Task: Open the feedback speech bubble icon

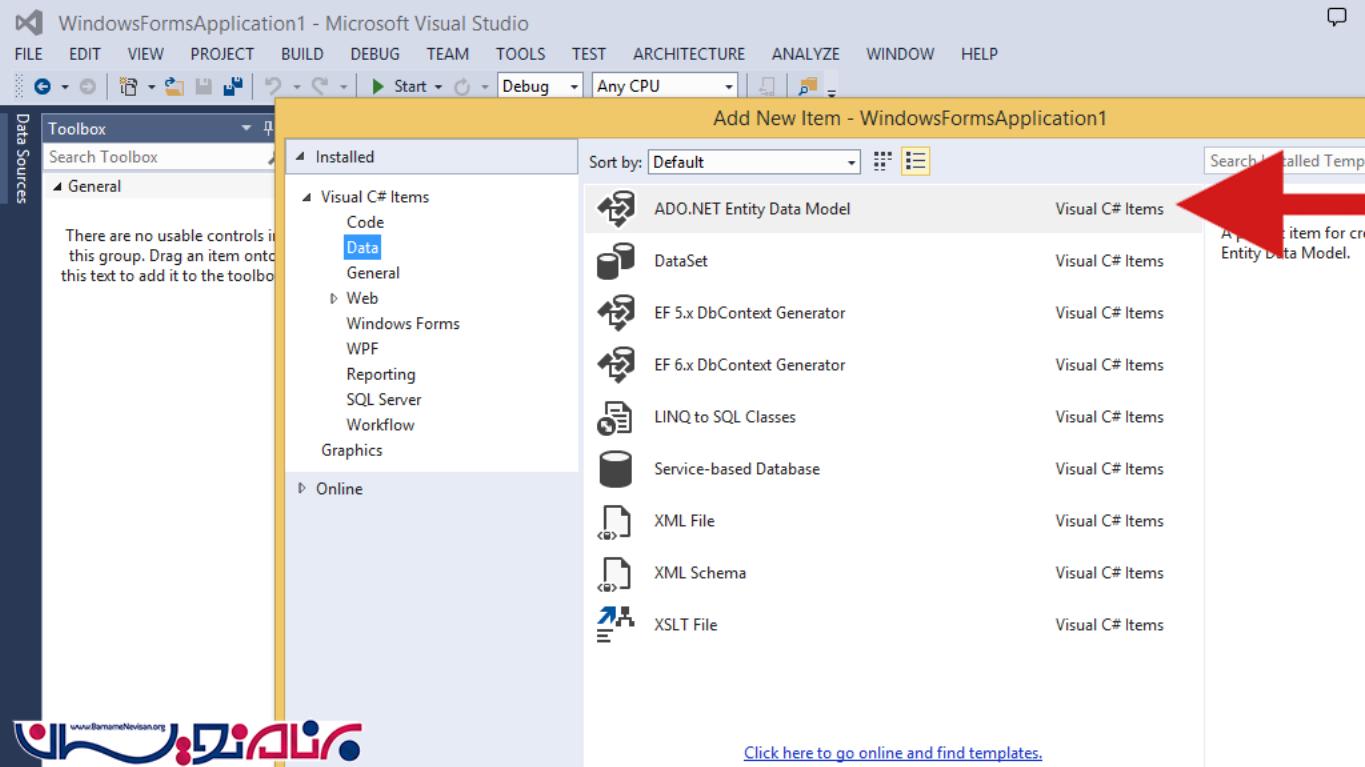Action: click(1336, 17)
